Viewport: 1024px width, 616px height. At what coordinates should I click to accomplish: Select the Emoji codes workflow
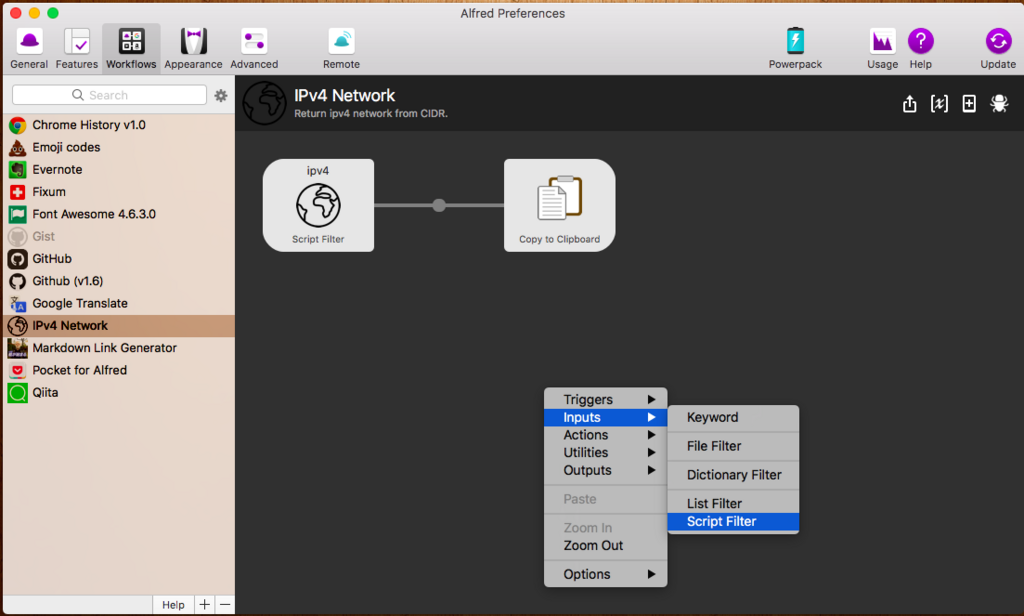(x=119, y=147)
